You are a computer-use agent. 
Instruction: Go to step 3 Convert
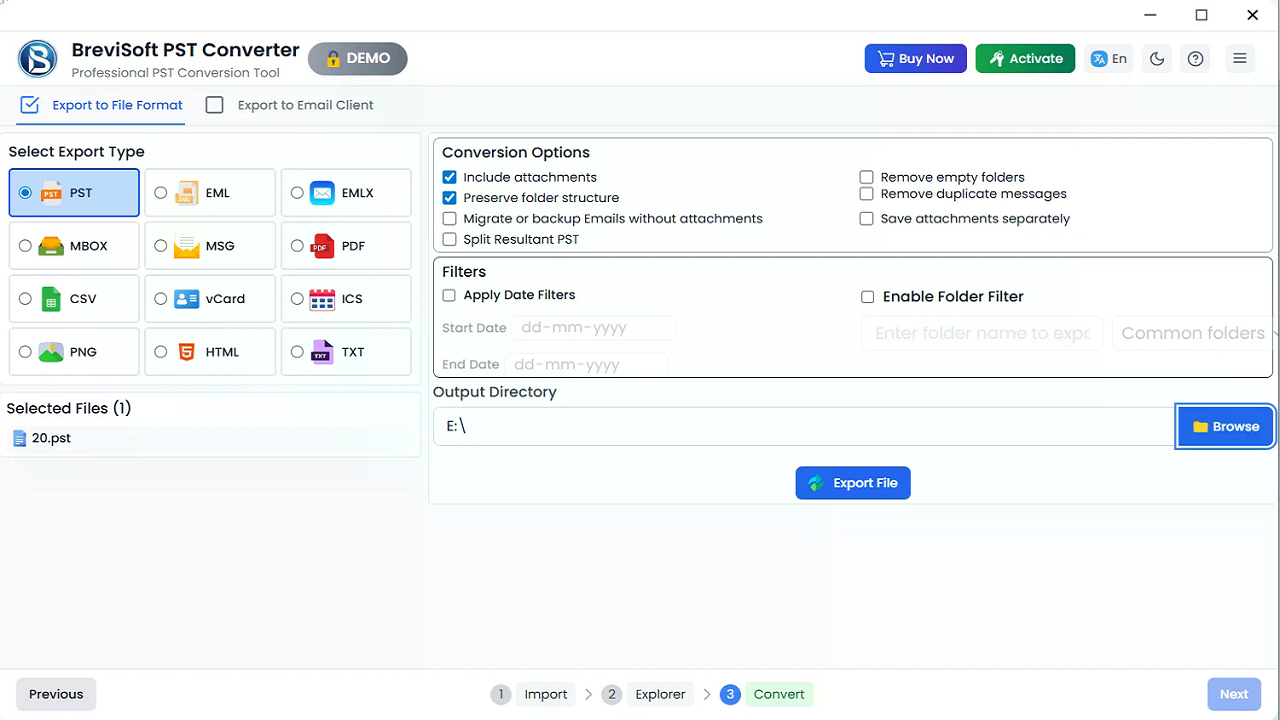(766, 694)
